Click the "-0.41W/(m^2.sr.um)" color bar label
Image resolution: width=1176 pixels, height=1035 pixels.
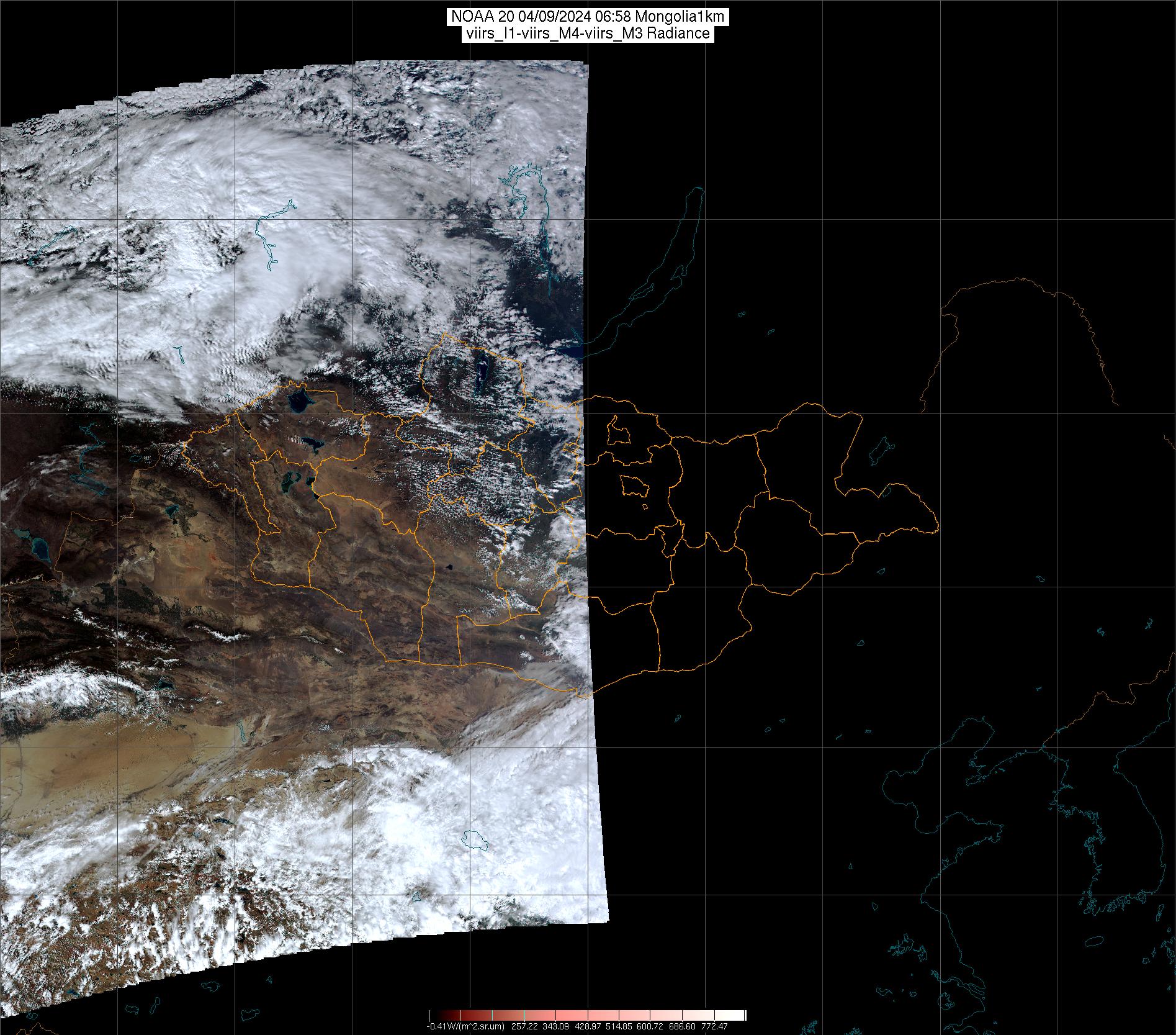pos(465,1026)
